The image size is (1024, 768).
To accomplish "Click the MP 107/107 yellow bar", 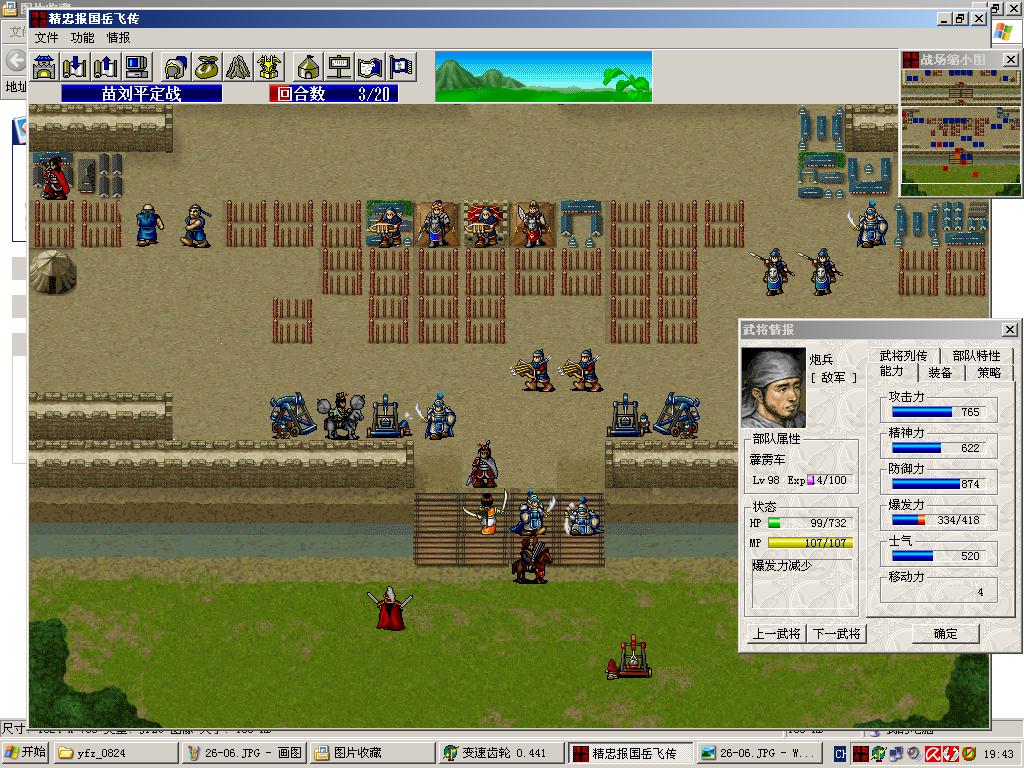I will point(810,543).
